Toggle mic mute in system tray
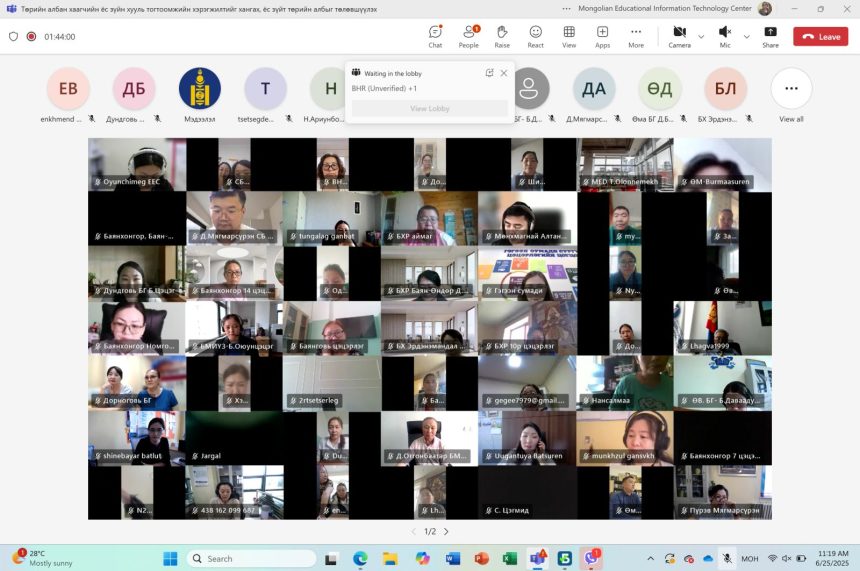860x571 pixels. click(x=727, y=558)
